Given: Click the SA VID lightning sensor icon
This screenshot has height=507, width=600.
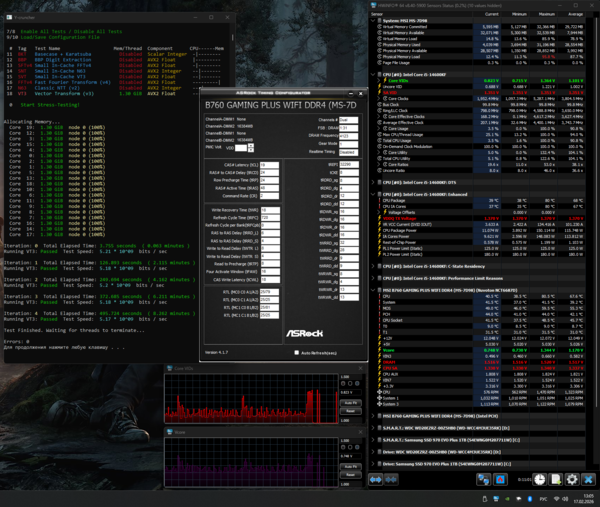Looking at the screenshot, I should [380, 93].
